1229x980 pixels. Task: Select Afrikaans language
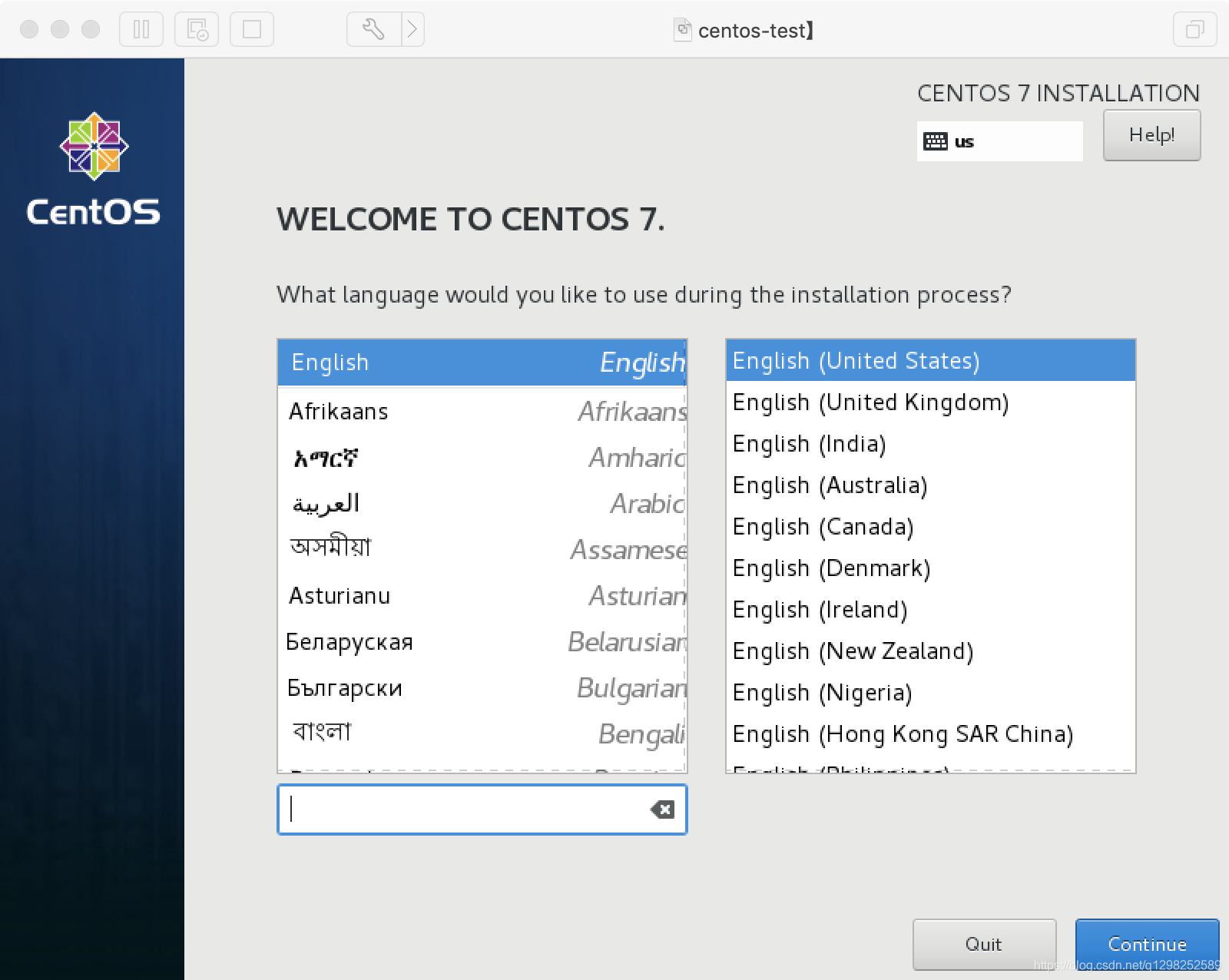tap(482, 412)
